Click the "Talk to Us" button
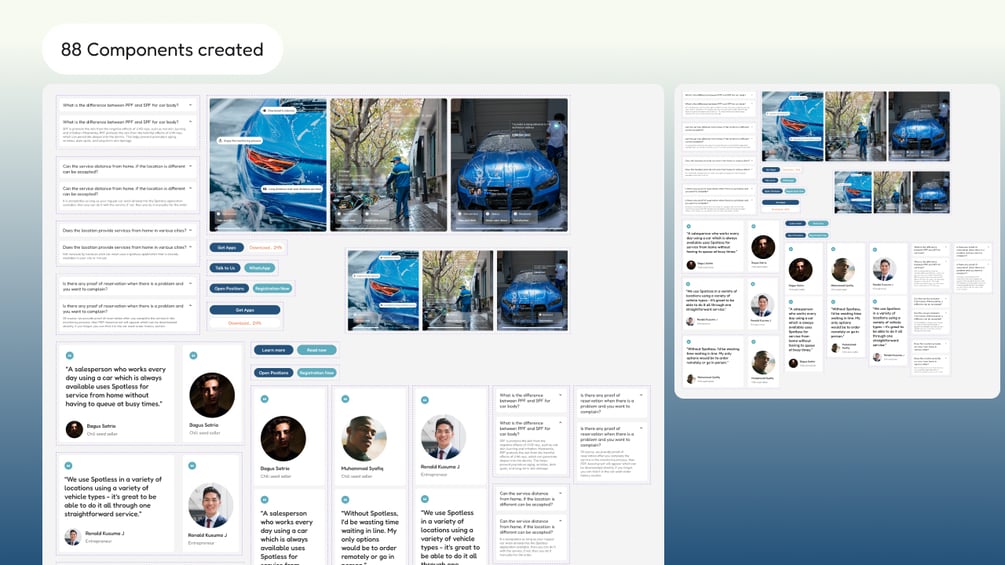This screenshot has width=1005, height=565. tap(225, 268)
